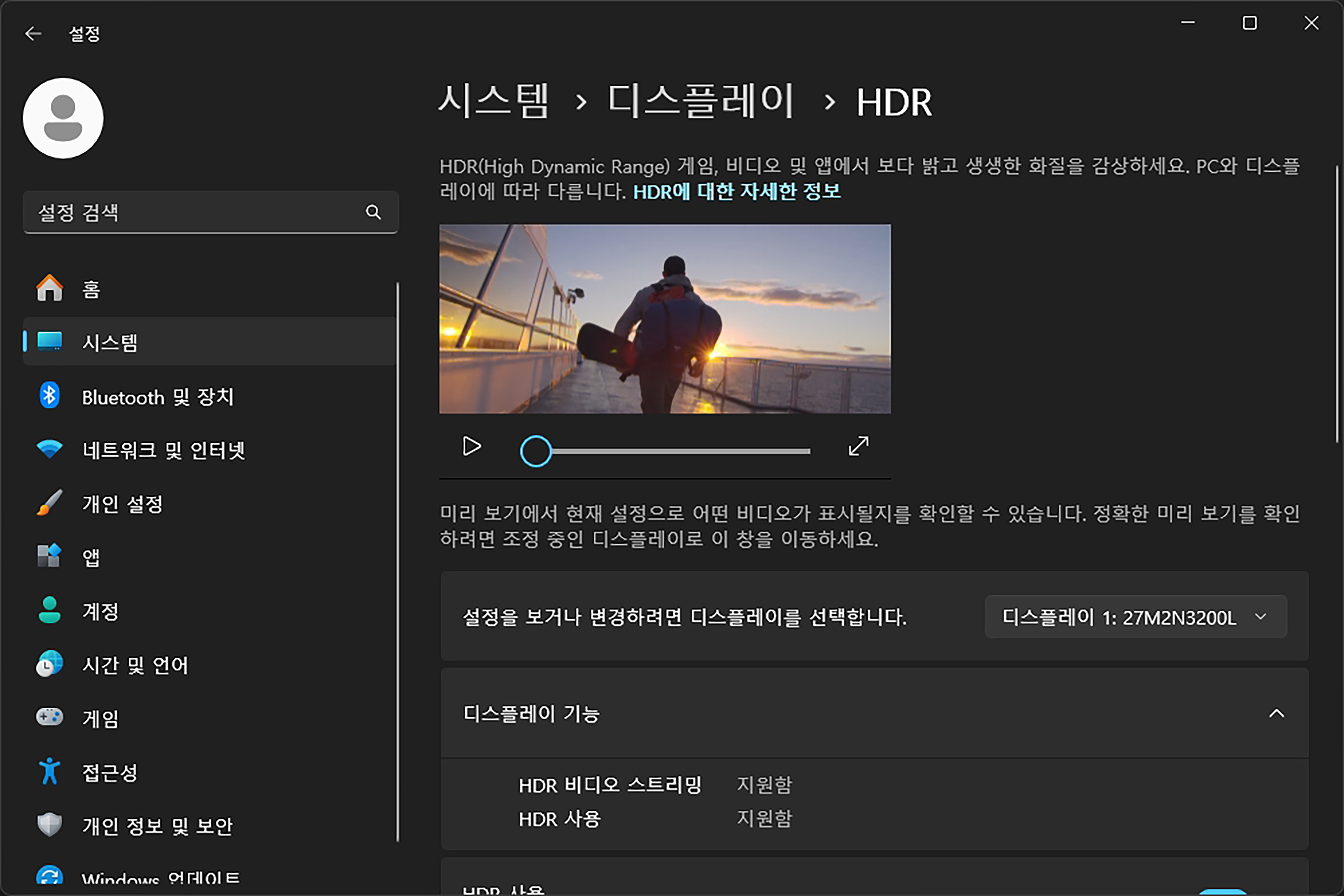Open the display 1: 27M2N3200L dropdown
This screenshot has width=1344, height=896.
(1135, 617)
